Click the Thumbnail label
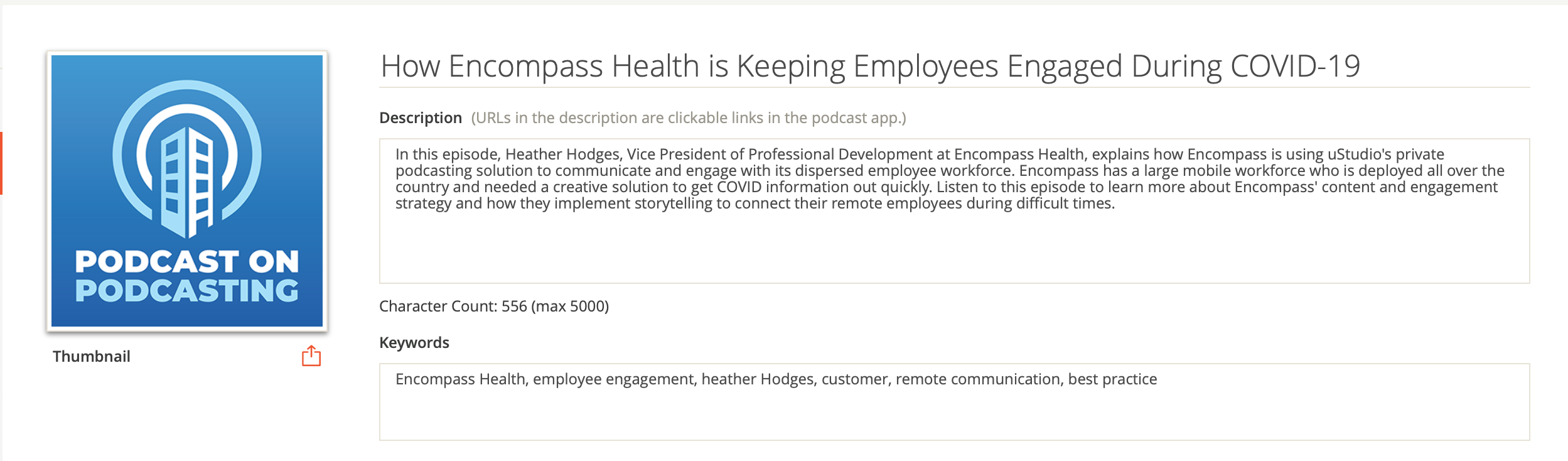Viewport: 1568px width, 461px height. 92,357
